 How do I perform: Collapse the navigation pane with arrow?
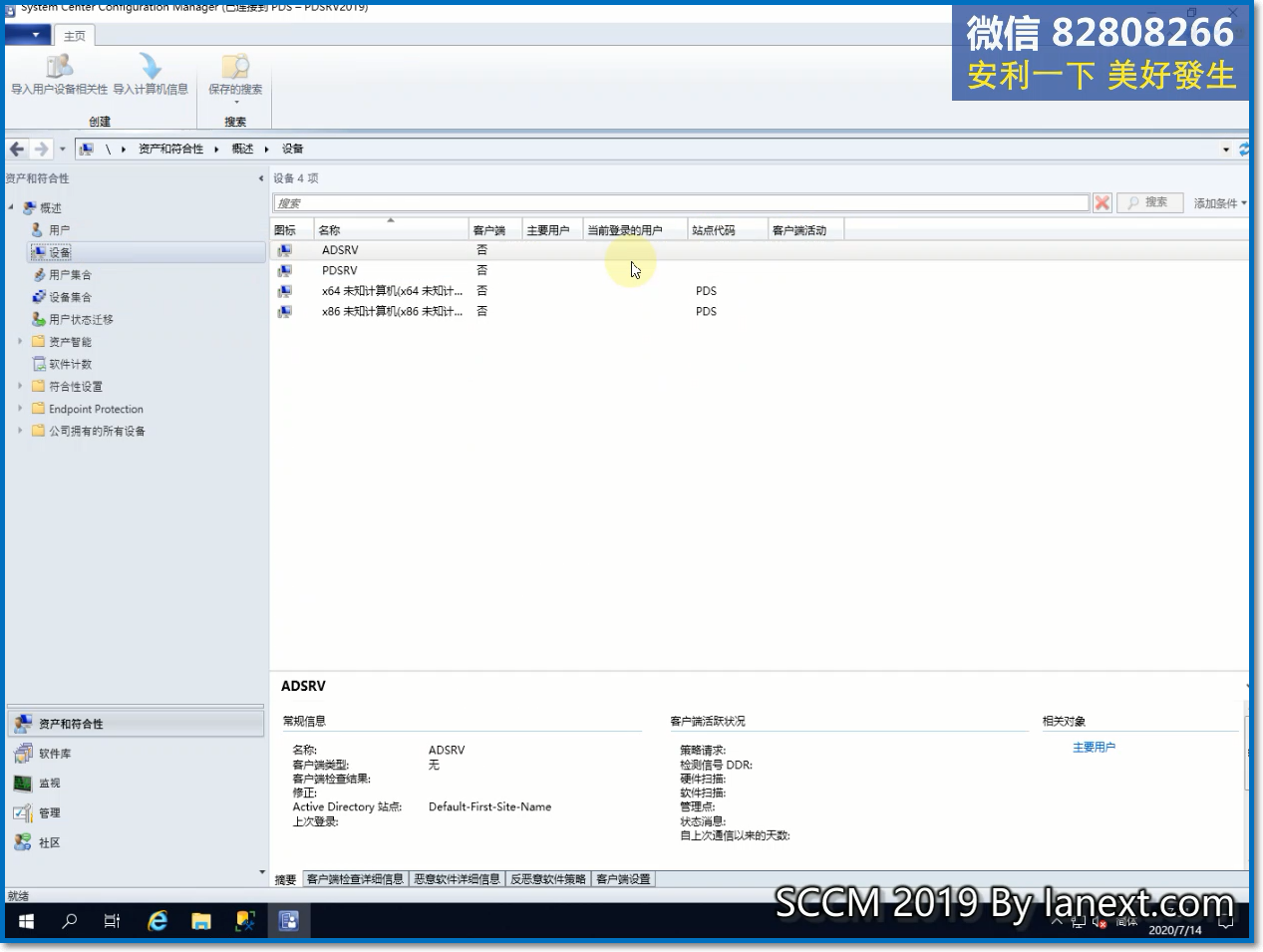pyautogui.click(x=261, y=178)
